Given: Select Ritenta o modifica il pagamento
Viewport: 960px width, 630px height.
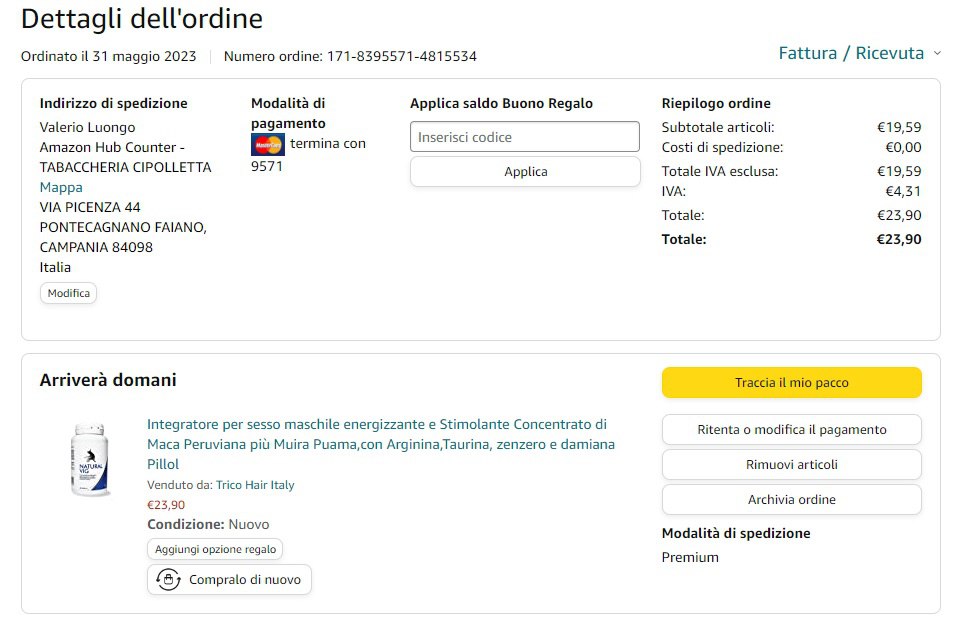Looking at the screenshot, I should [x=791, y=430].
